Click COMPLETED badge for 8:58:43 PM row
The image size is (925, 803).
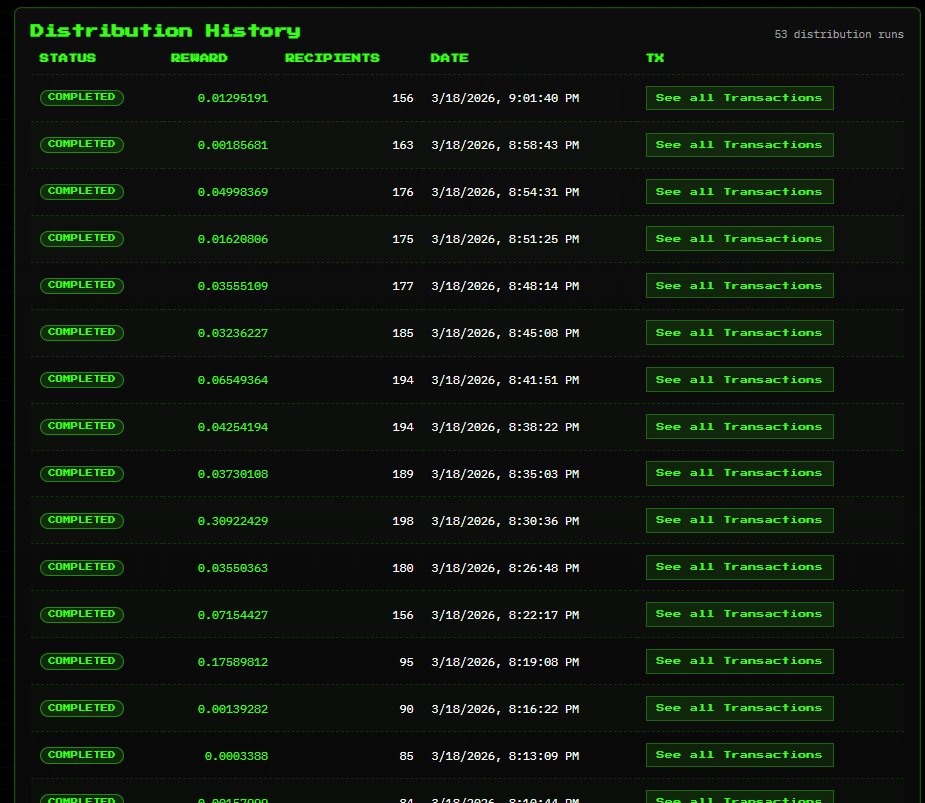[81, 145]
